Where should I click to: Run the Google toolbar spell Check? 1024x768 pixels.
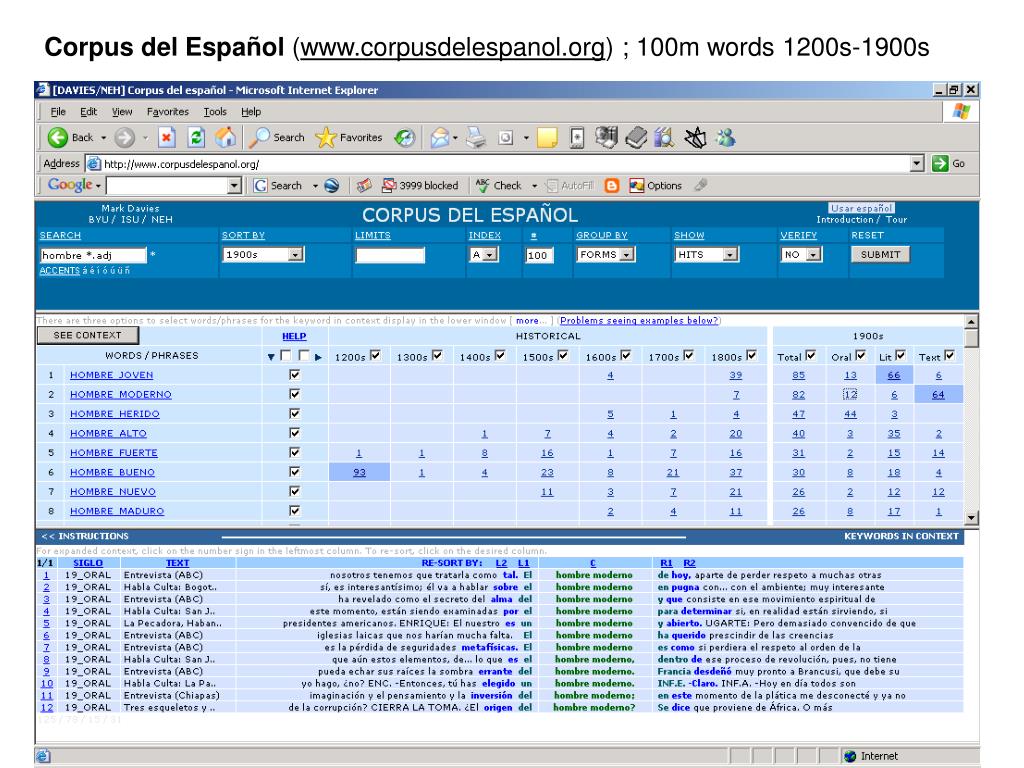point(498,185)
